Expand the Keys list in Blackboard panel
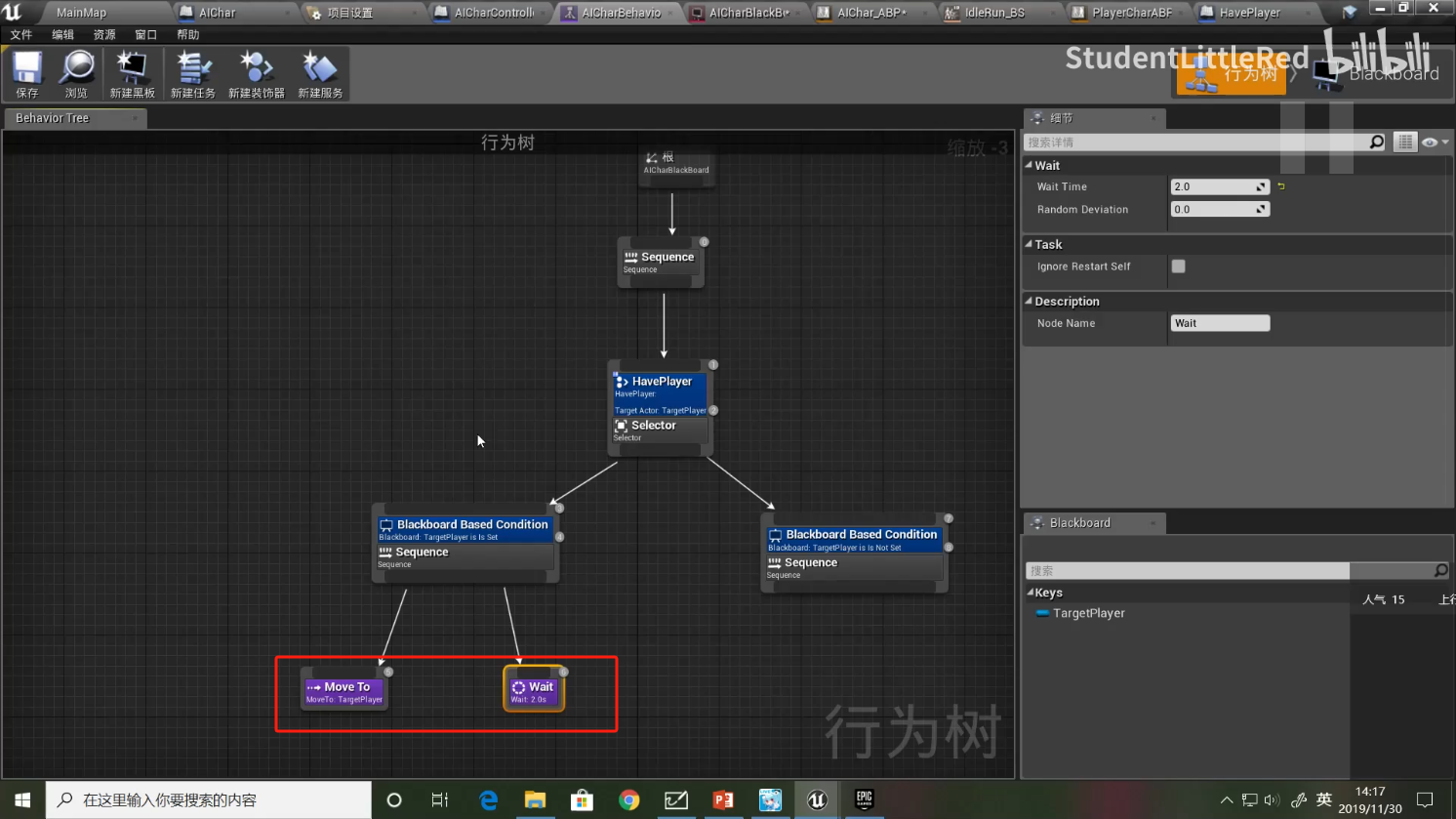Screen dimensions: 1456x819 point(1031,593)
